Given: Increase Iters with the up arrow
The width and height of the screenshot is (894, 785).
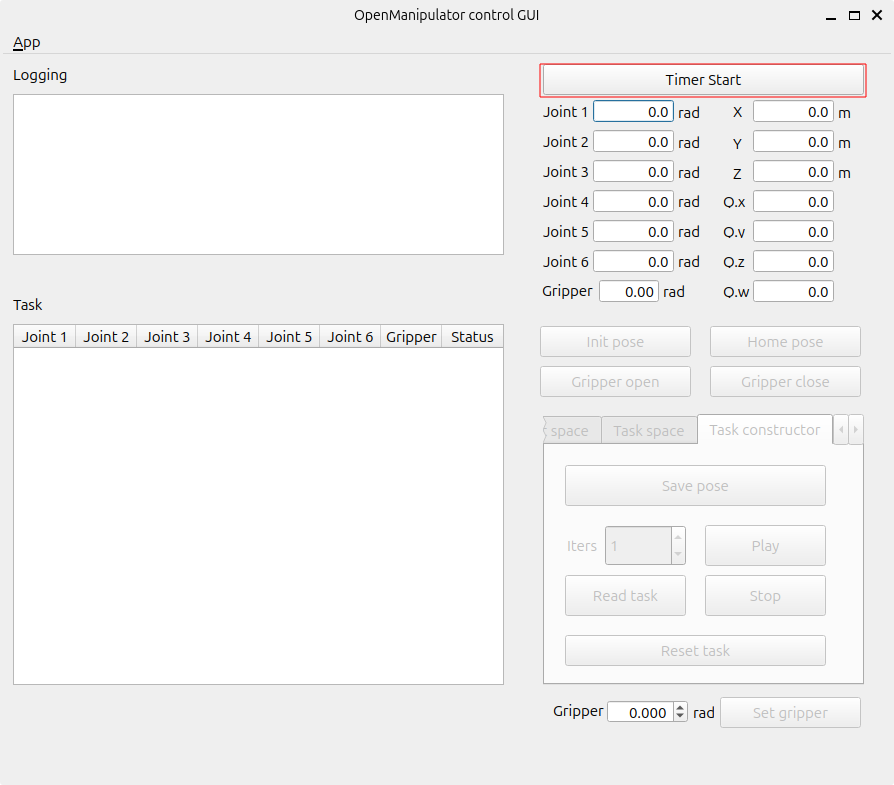Looking at the screenshot, I should click(x=678, y=536).
